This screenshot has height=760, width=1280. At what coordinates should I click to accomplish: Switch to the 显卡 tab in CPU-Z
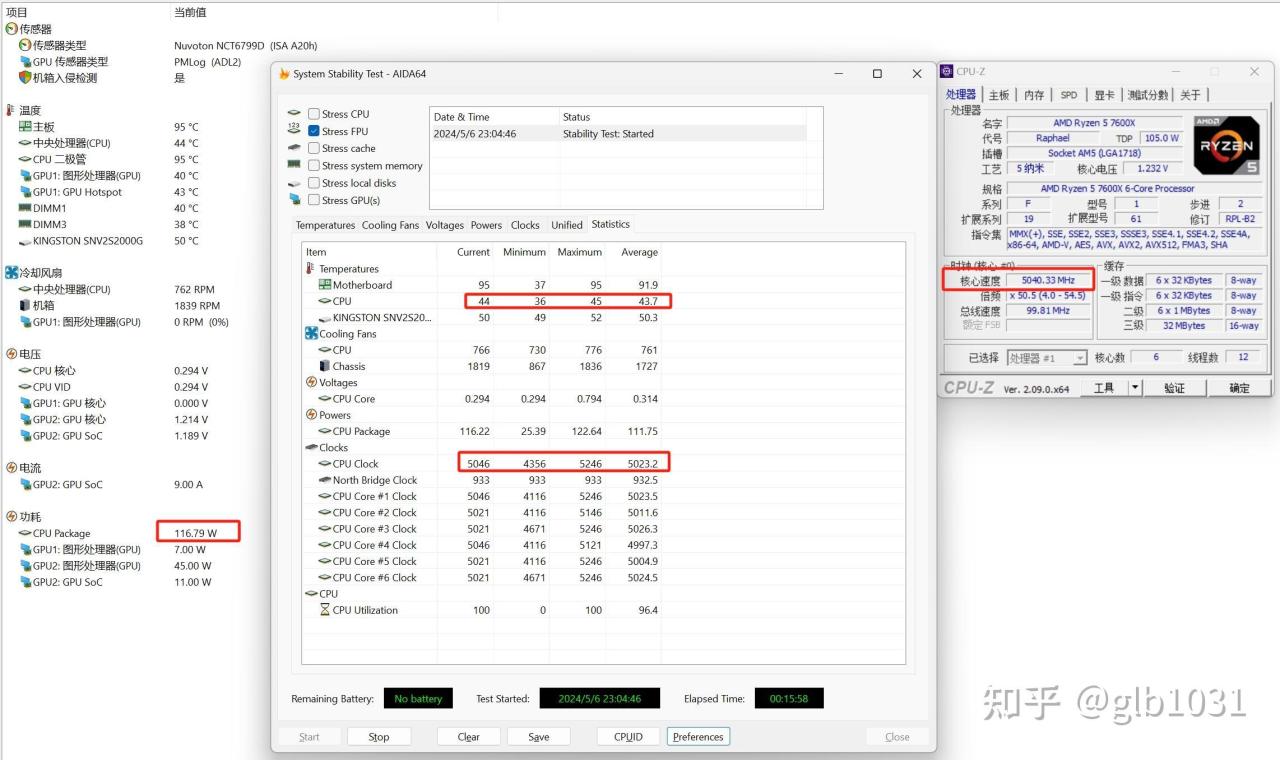(1104, 95)
